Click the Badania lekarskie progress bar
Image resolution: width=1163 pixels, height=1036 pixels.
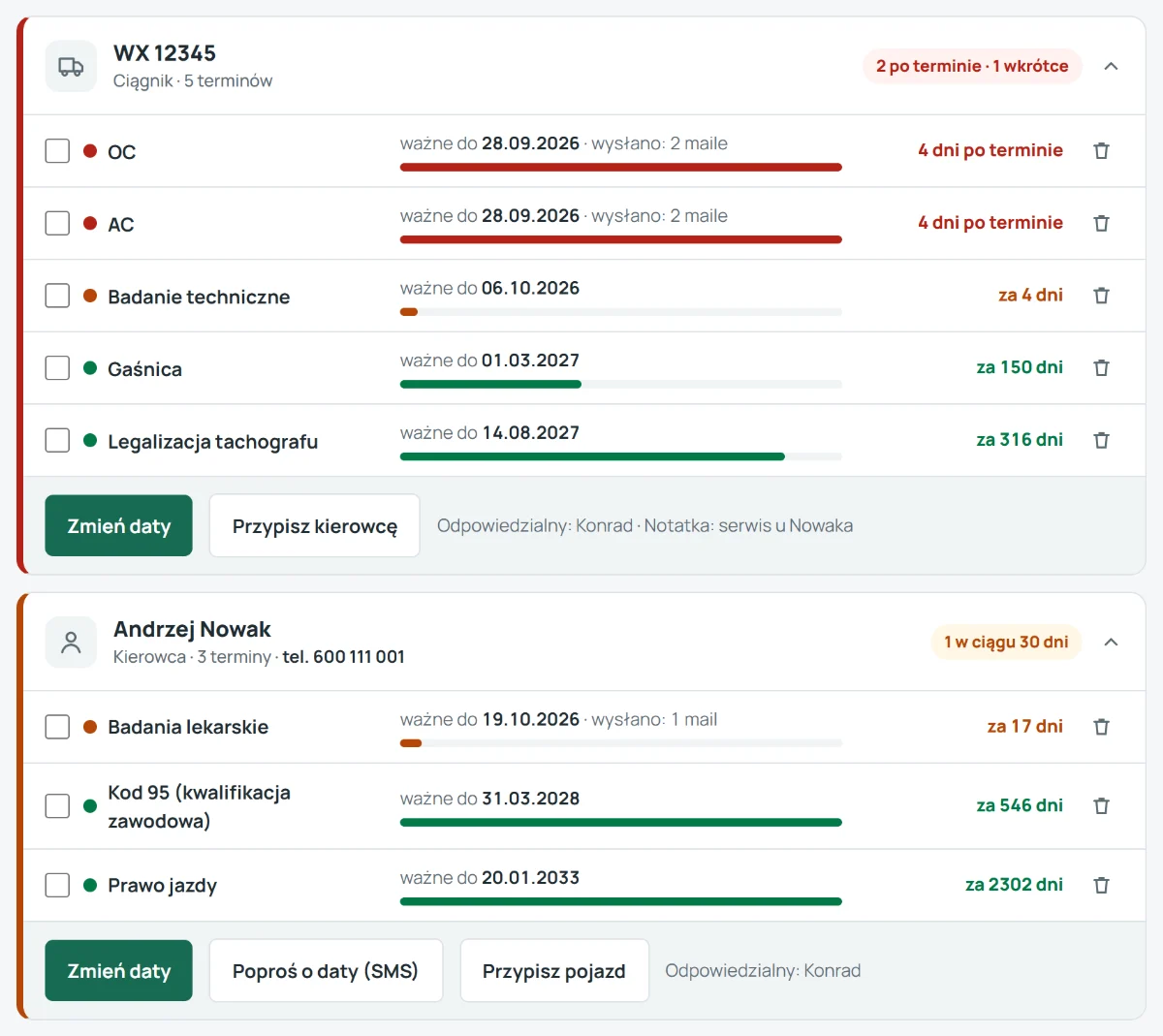621,743
